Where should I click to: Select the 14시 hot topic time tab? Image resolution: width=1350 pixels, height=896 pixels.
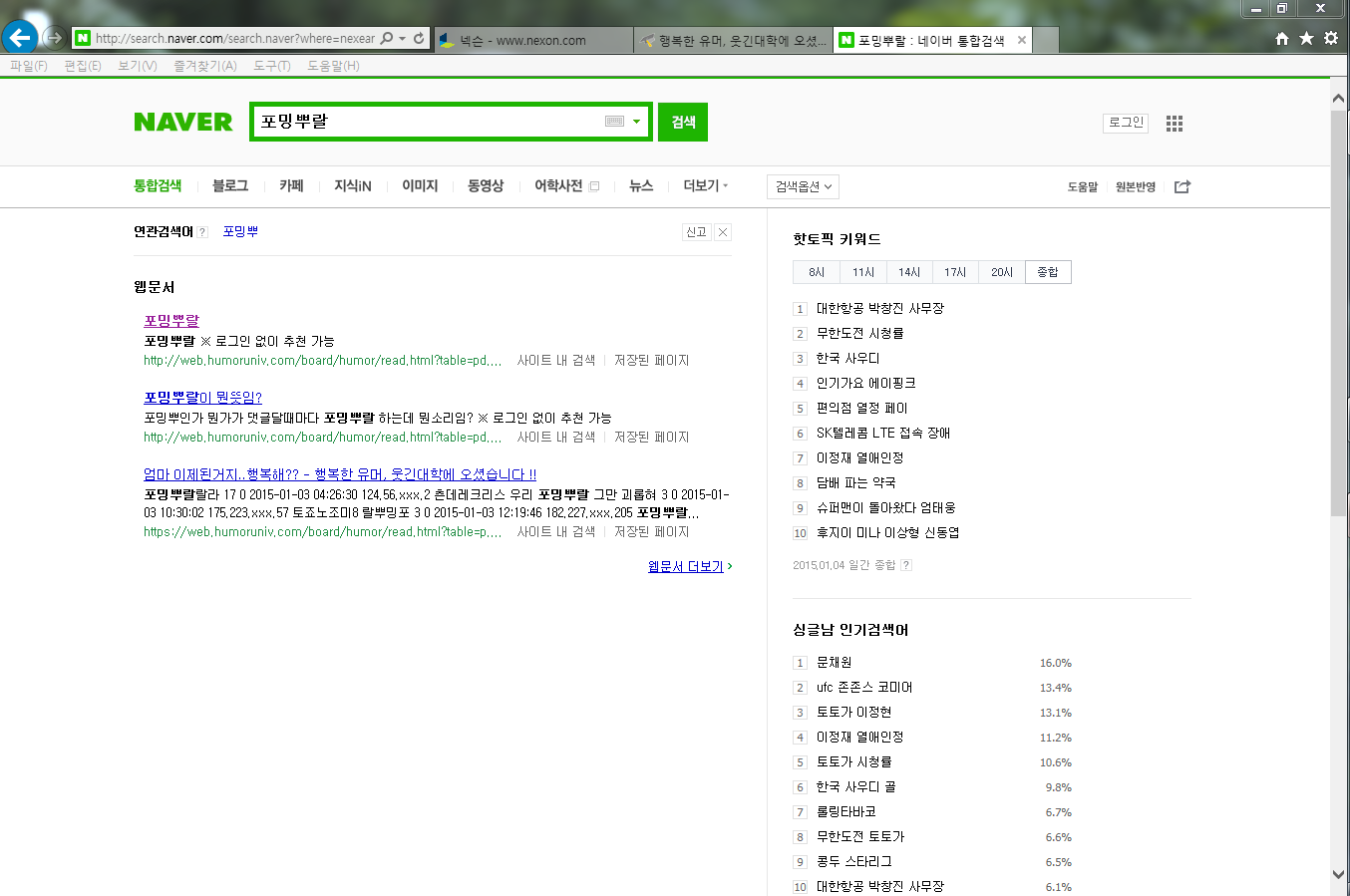(x=909, y=272)
